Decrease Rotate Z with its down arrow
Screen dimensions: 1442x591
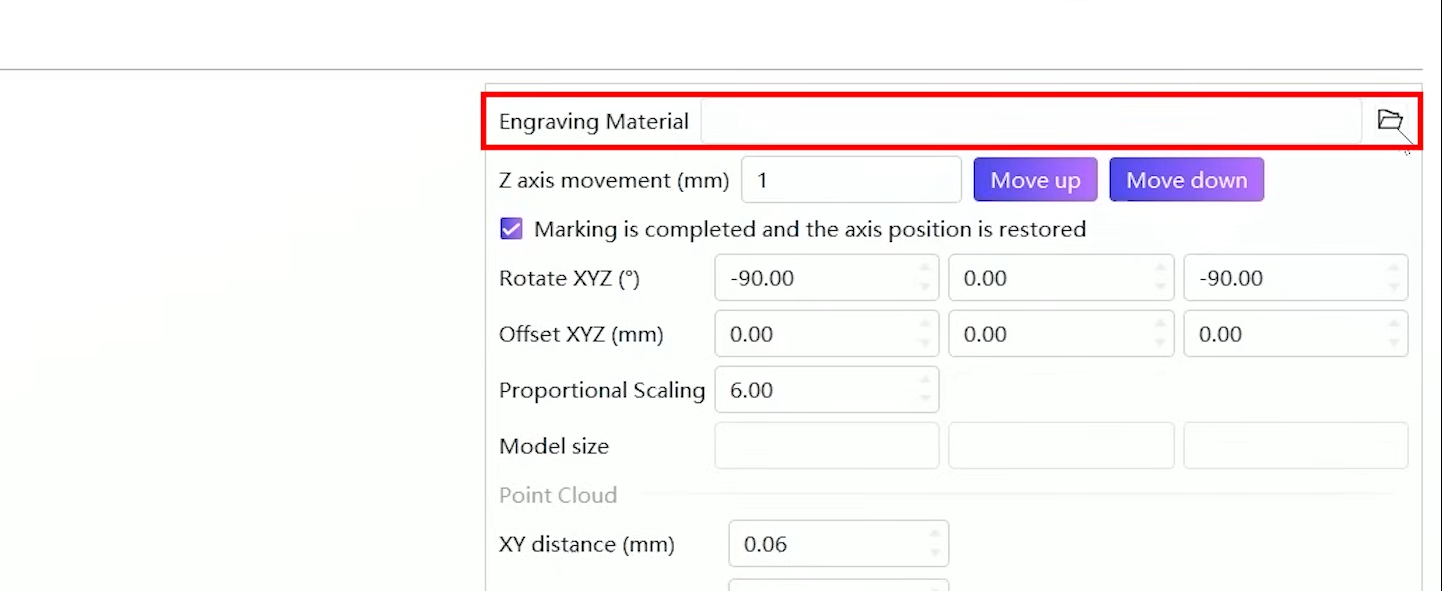pos(1394,288)
